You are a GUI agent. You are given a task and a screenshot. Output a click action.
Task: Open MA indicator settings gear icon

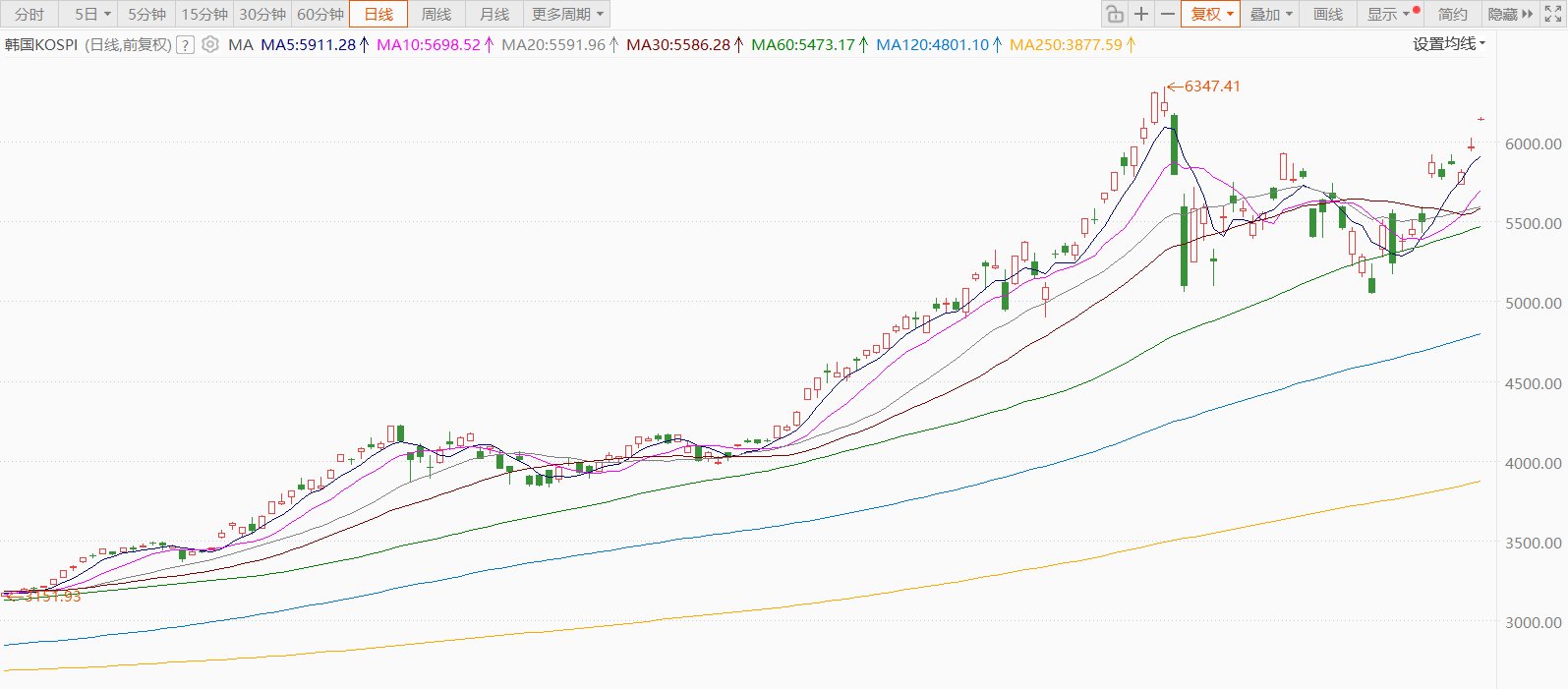coord(210,44)
